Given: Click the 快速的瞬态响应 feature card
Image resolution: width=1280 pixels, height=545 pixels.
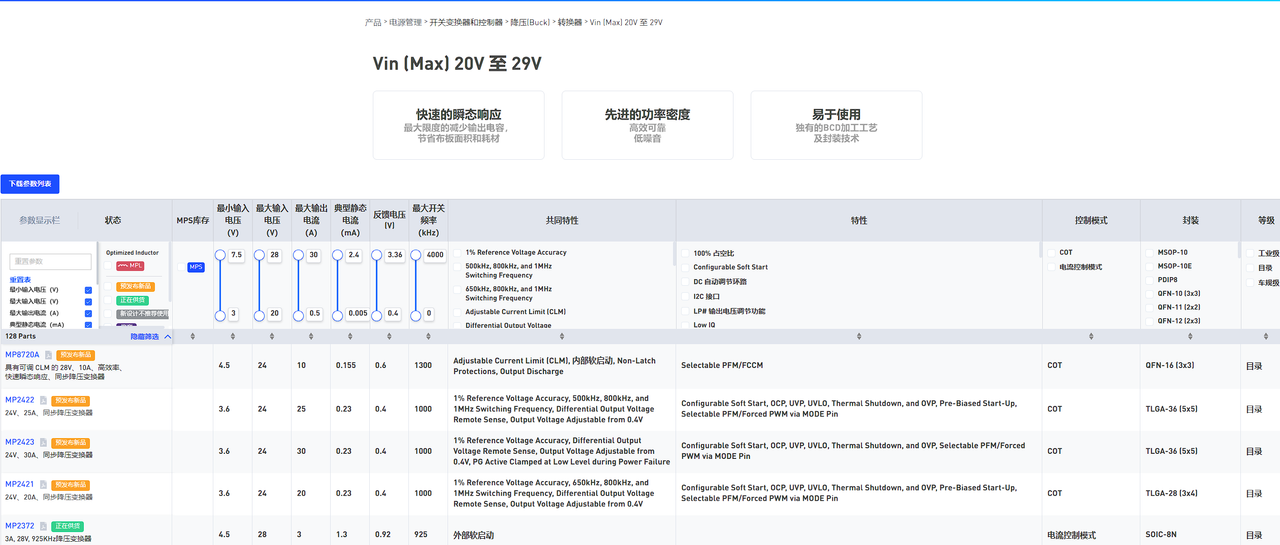Looking at the screenshot, I should click(459, 125).
